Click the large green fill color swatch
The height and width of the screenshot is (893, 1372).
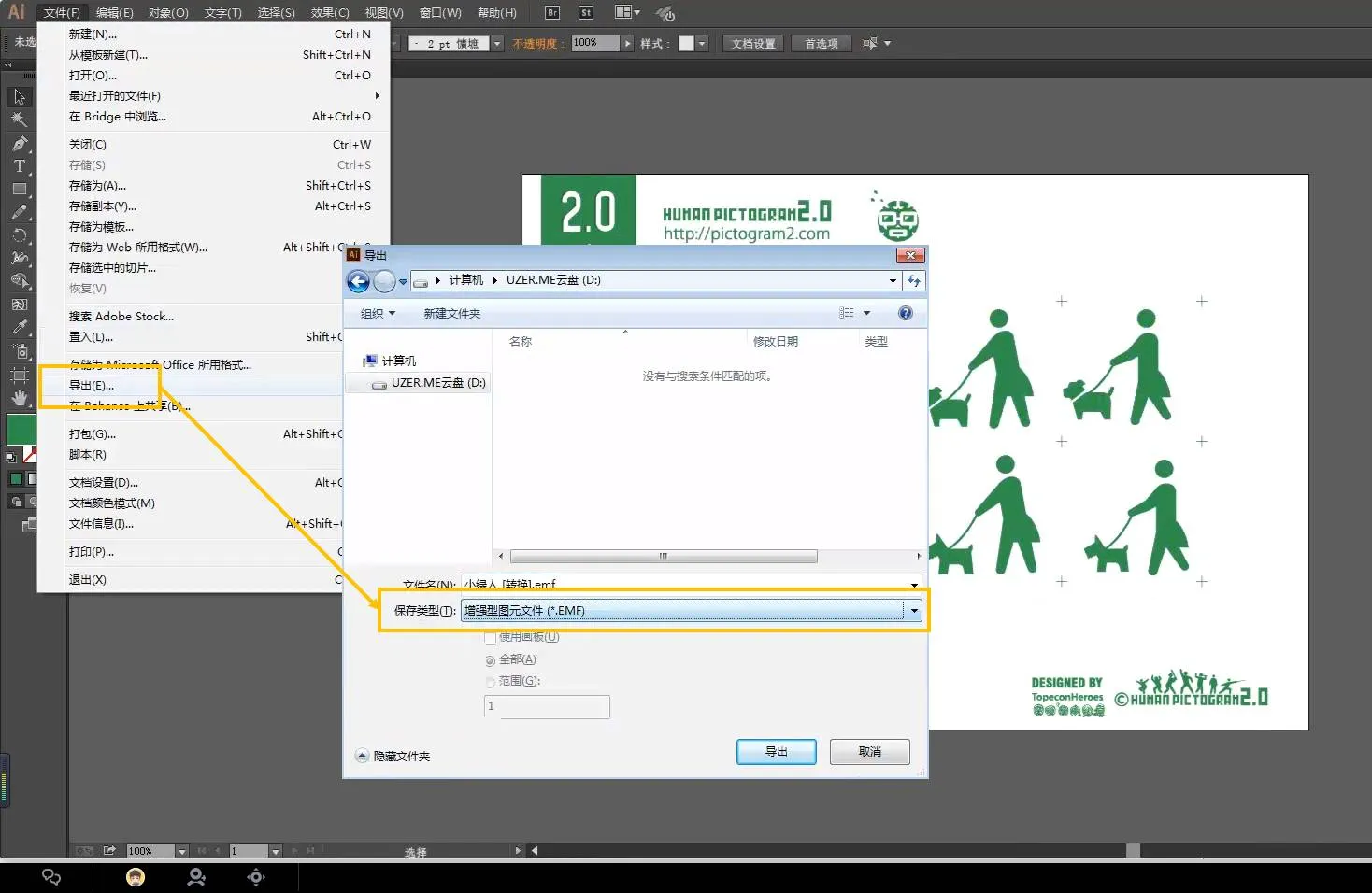click(x=21, y=430)
